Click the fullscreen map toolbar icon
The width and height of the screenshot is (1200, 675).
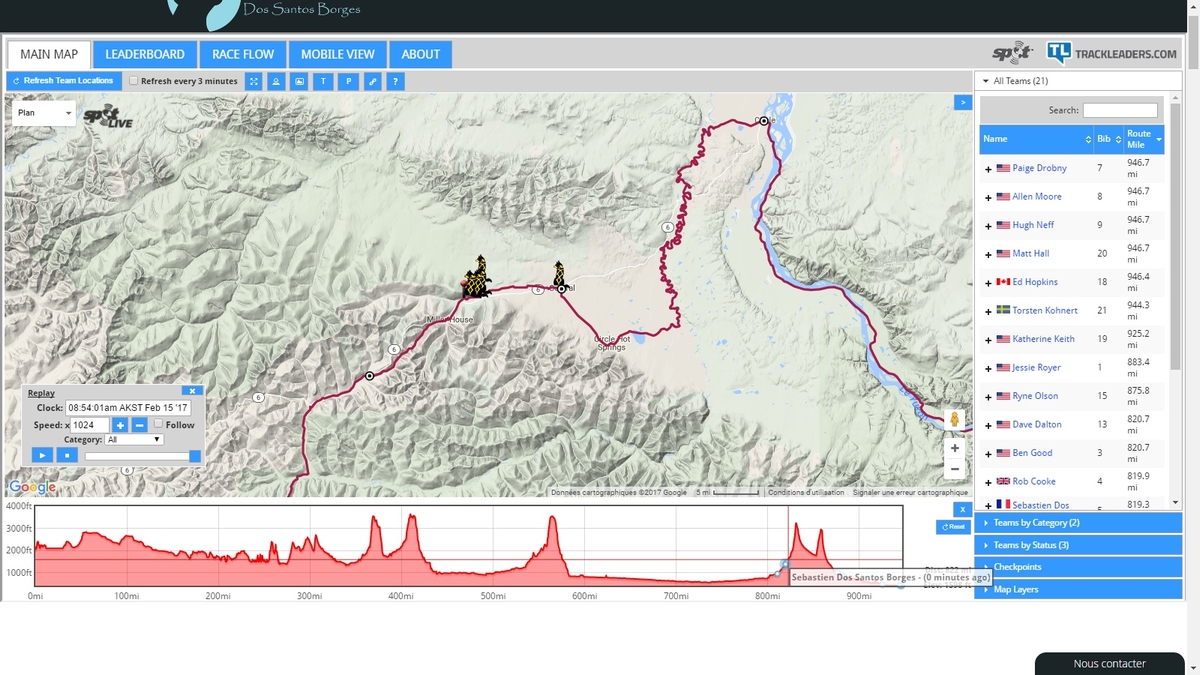tap(254, 81)
